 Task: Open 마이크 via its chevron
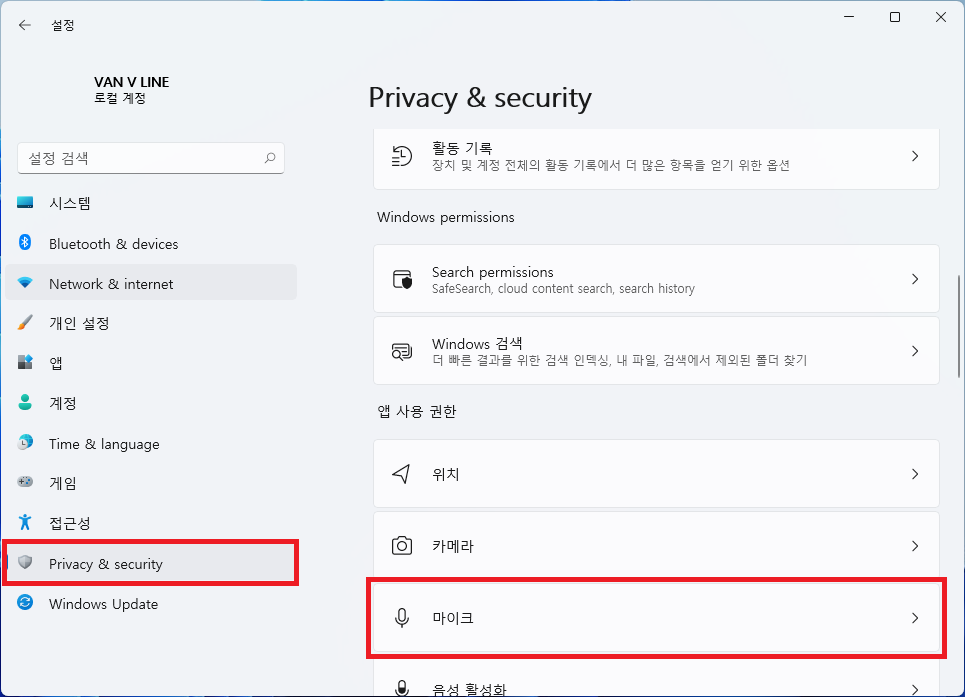coord(915,618)
